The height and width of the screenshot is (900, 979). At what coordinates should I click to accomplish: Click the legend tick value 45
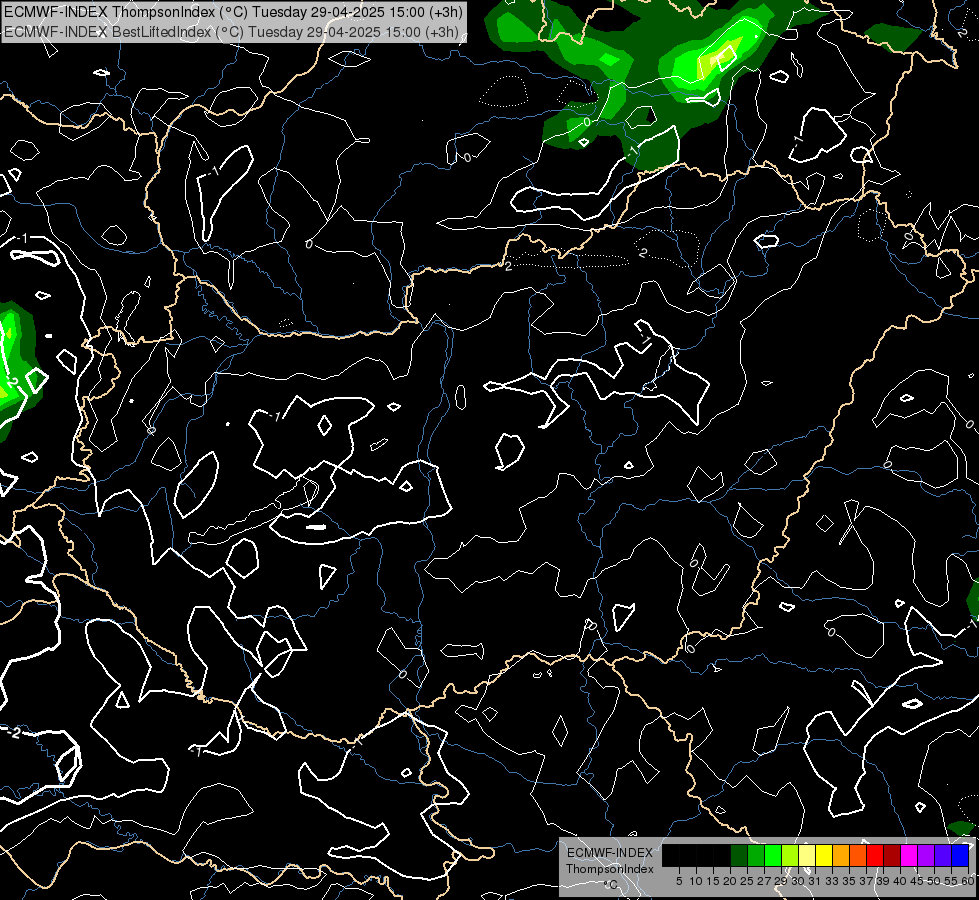[917, 881]
